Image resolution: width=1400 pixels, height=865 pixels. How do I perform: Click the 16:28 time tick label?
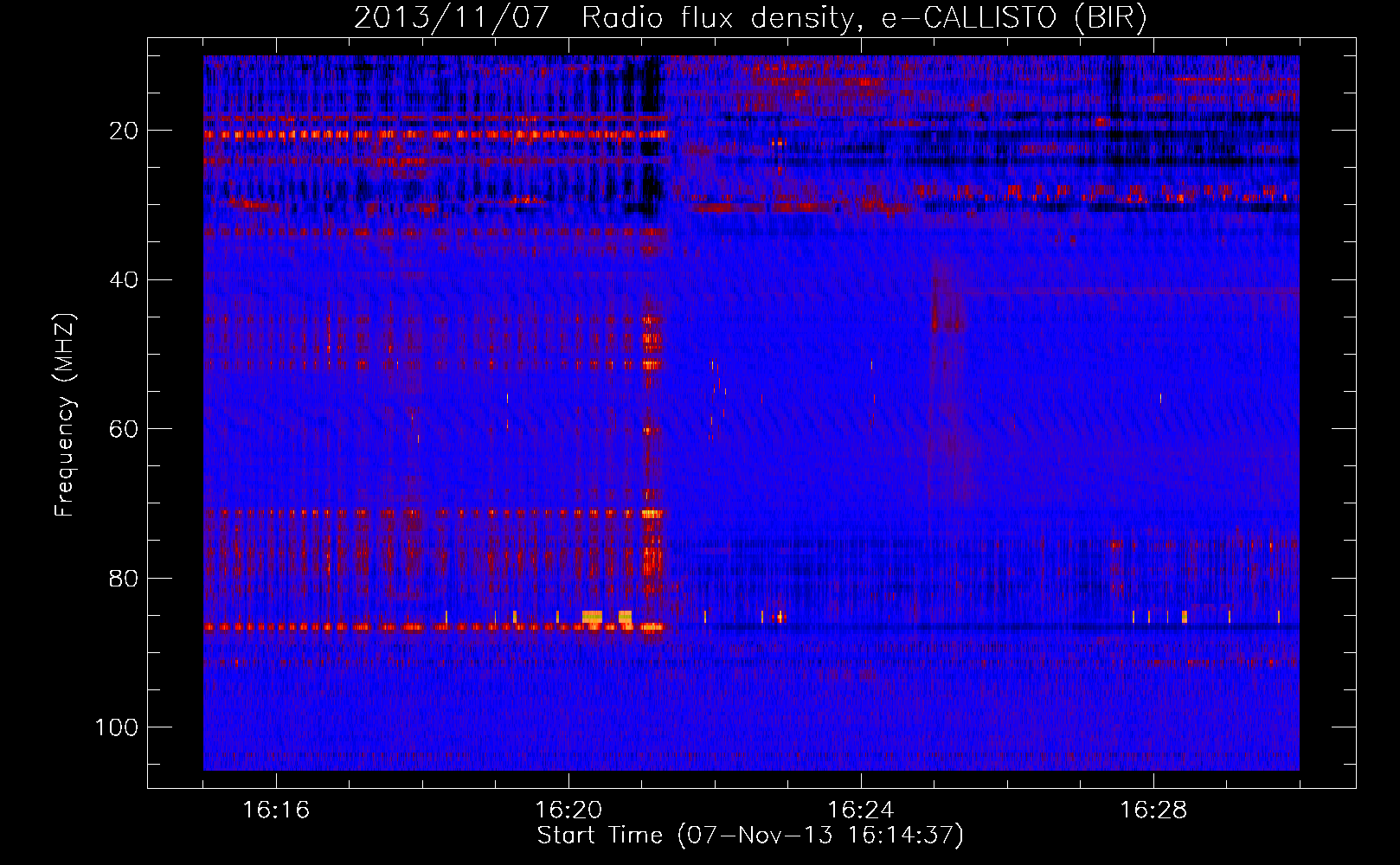pos(1153,811)
